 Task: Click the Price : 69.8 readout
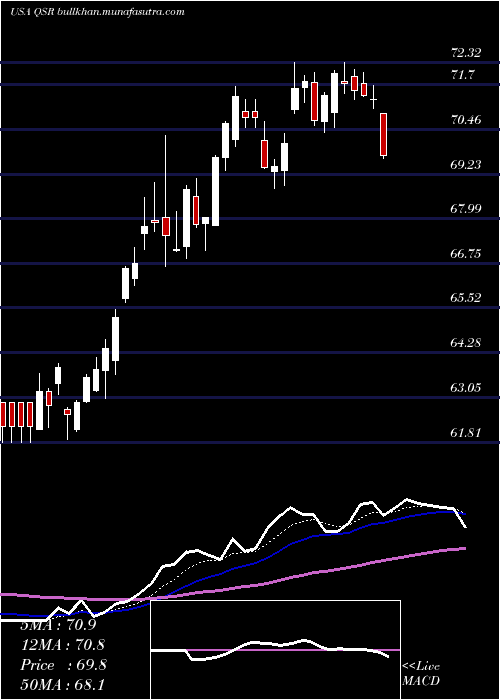tap(63, 665)
